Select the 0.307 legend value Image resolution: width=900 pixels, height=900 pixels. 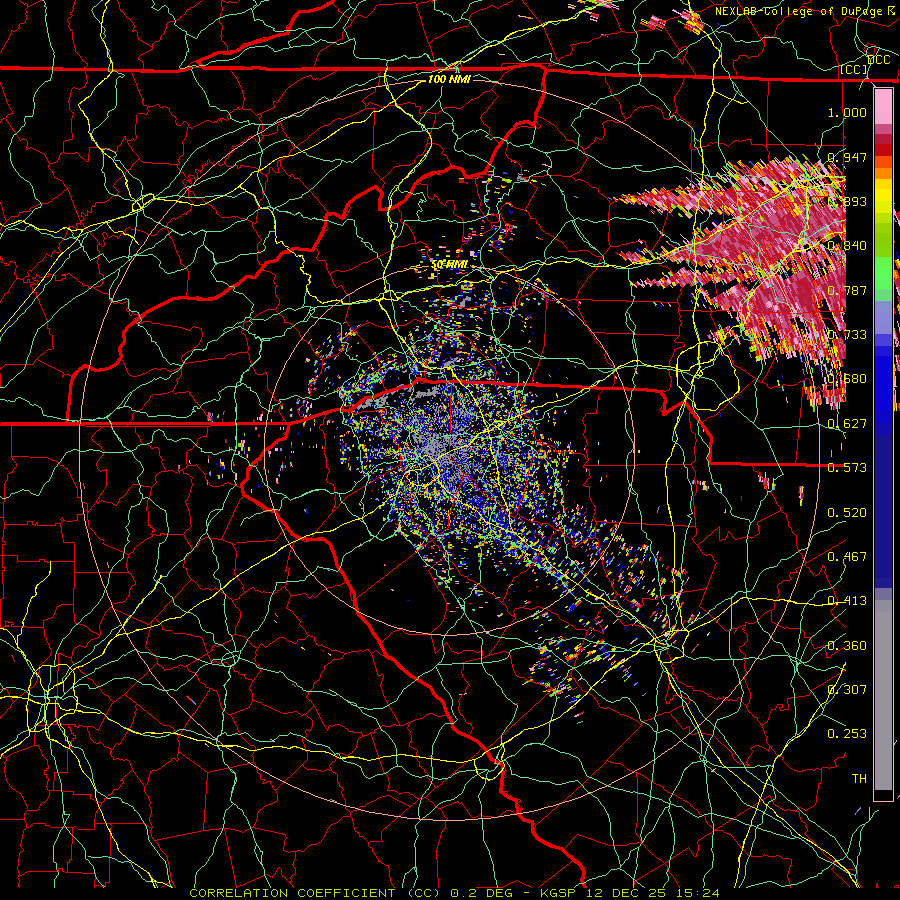pyautogui.click(x=847, y=689)
